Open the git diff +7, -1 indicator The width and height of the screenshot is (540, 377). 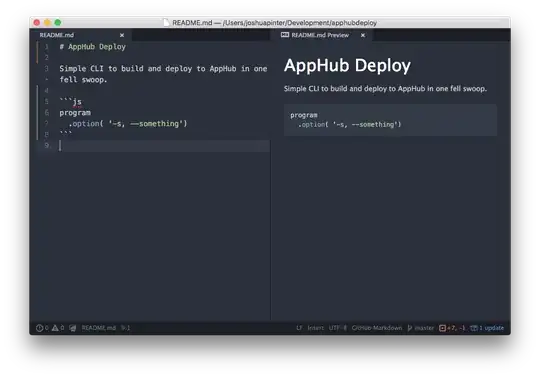coord(452,328)
